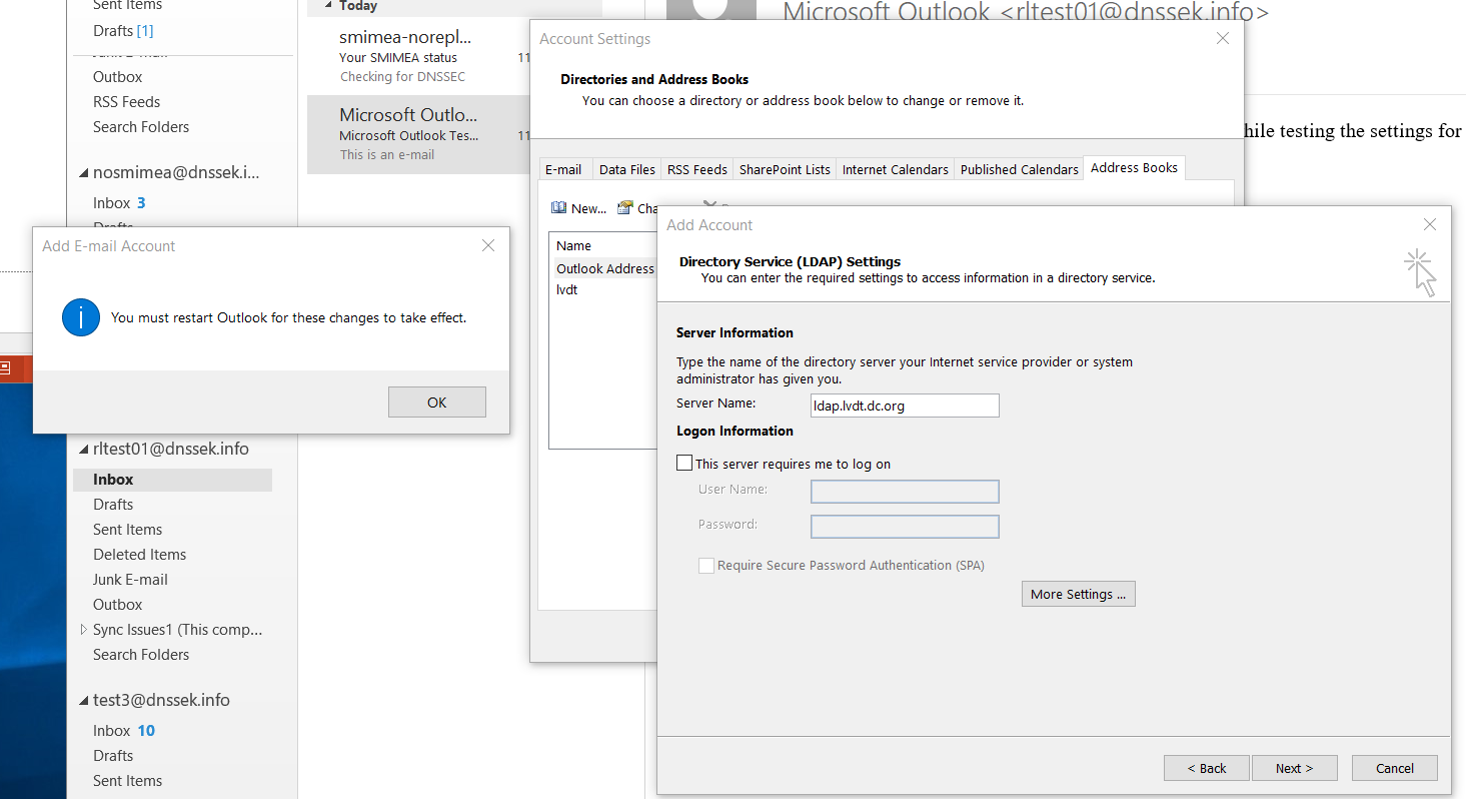This screenshot has width=1466, height=799.
Task: Click New address book icon in Account Settings
Action: click(559, 208)
